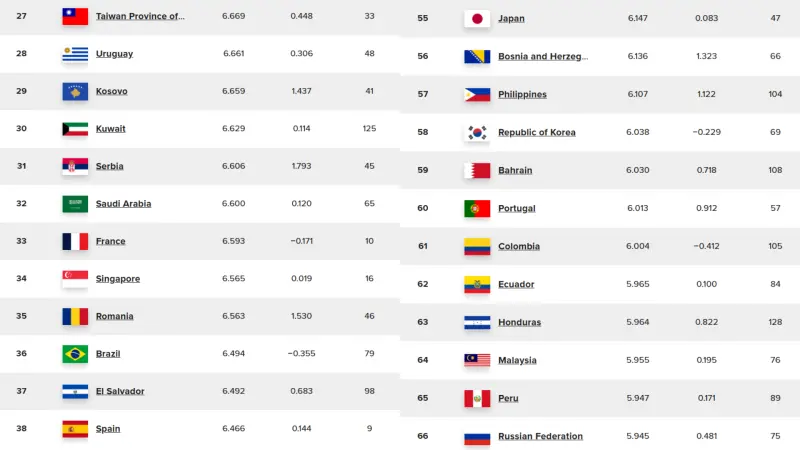800x450 pixels.
Task: Visit the El Salvador link
Action: point(120,391)
